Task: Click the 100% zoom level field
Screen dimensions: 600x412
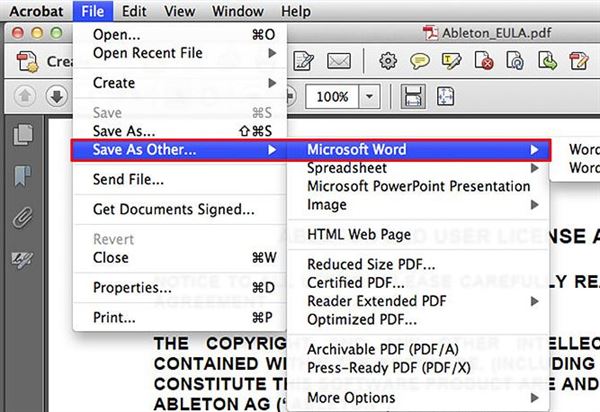Action: (332, 96)
